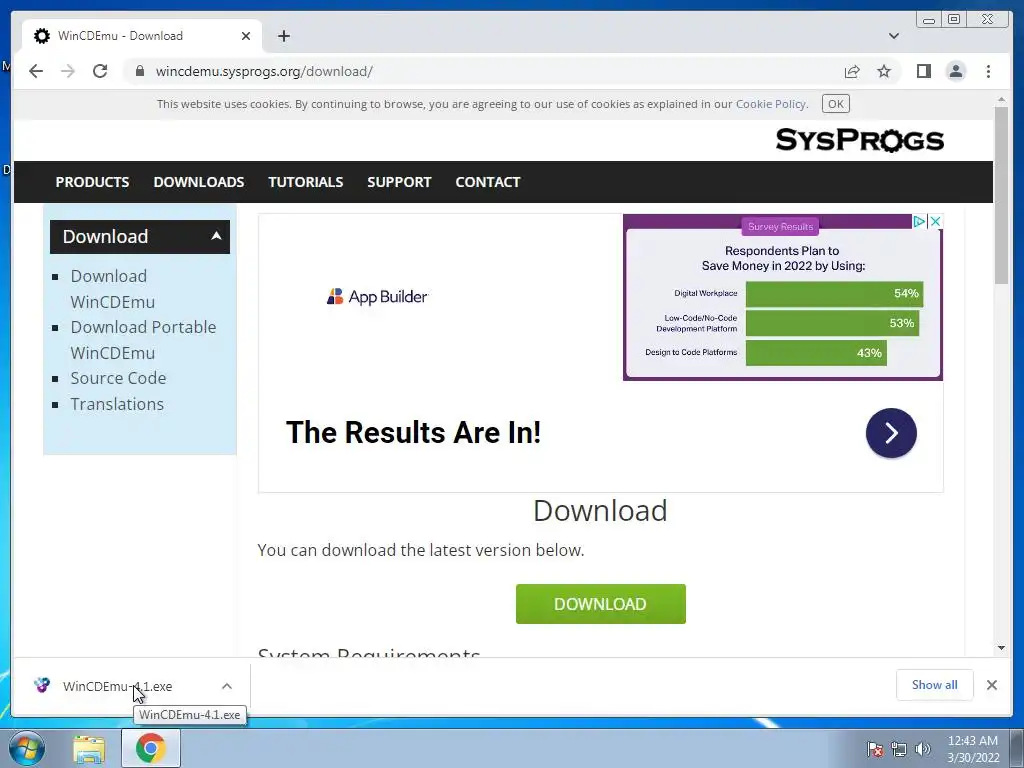Click the lock icon in the address bar

click(139, 71)
